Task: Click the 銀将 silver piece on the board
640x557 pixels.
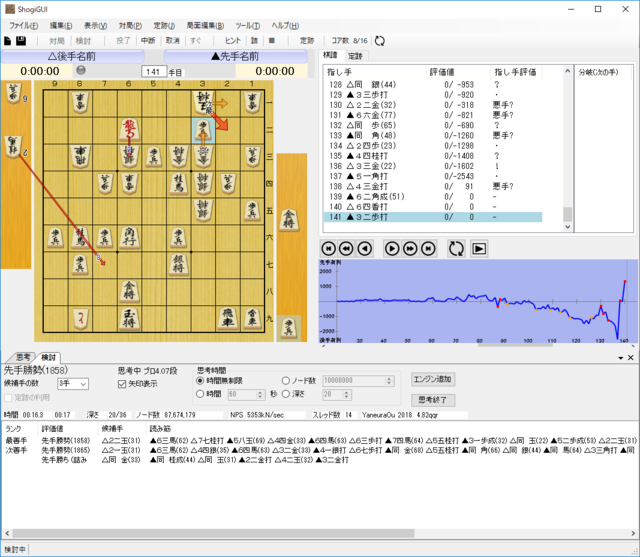Action: coord(178,264)
